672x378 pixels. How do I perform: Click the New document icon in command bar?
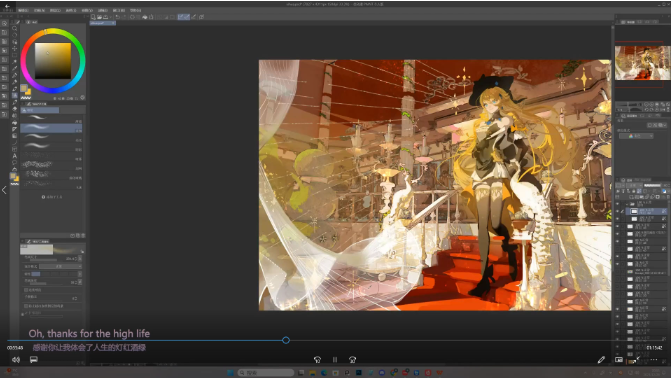tap(93, 17)
